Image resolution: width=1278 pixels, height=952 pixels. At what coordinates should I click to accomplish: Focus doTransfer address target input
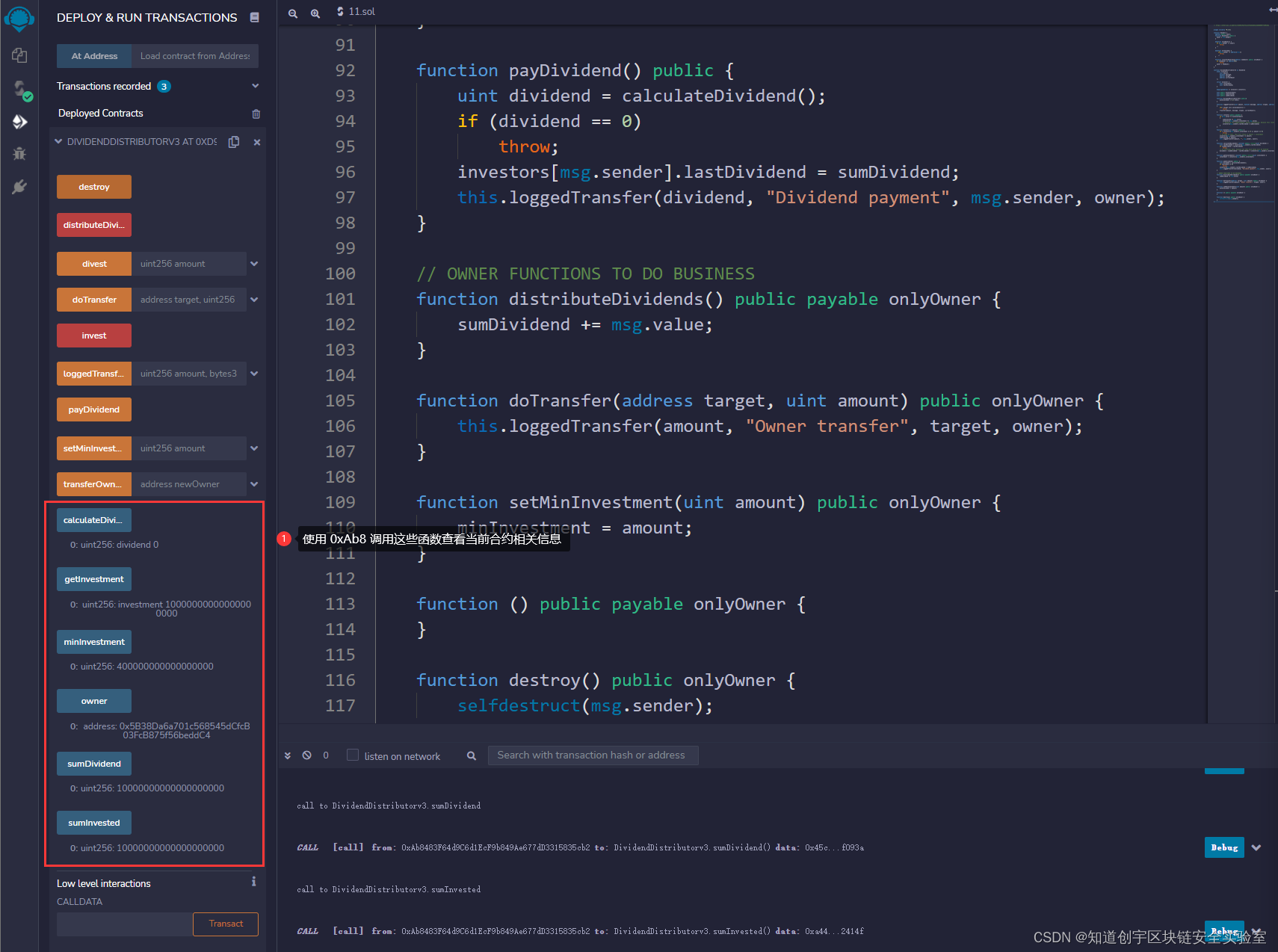pos(189,300)
